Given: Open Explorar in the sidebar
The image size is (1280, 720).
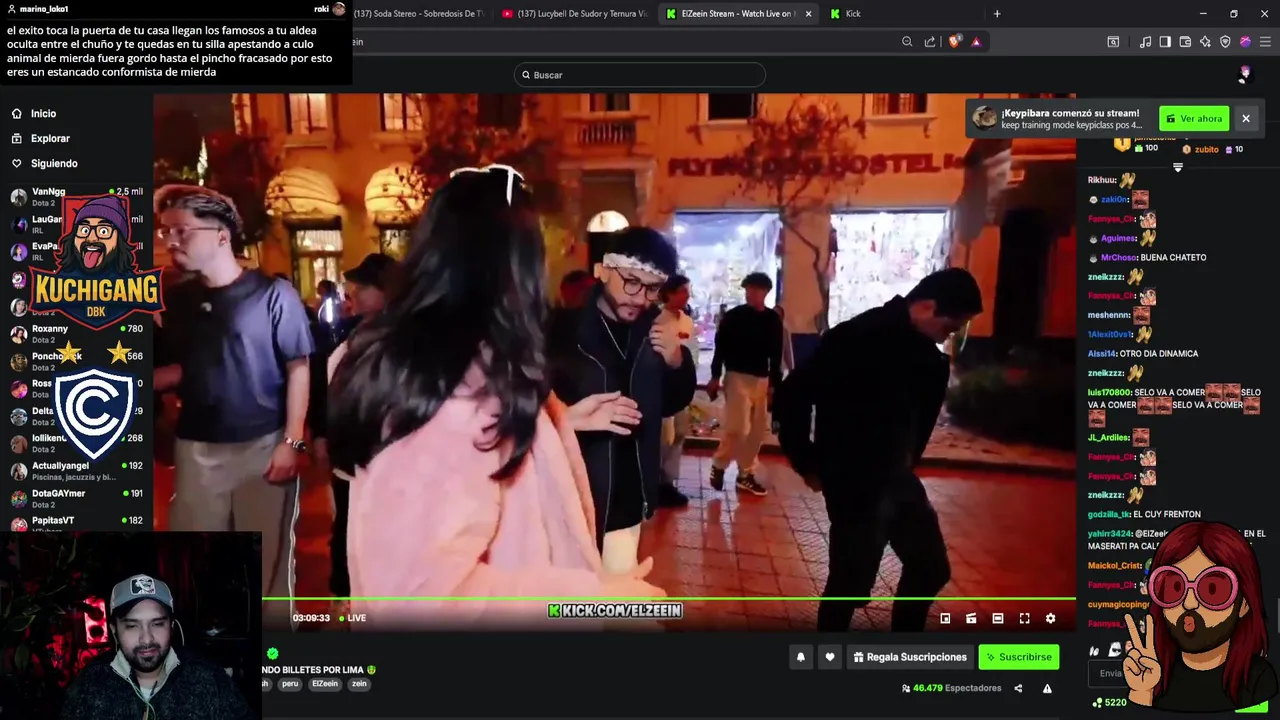Looking at the screenshot, I should tap(50, 139).
